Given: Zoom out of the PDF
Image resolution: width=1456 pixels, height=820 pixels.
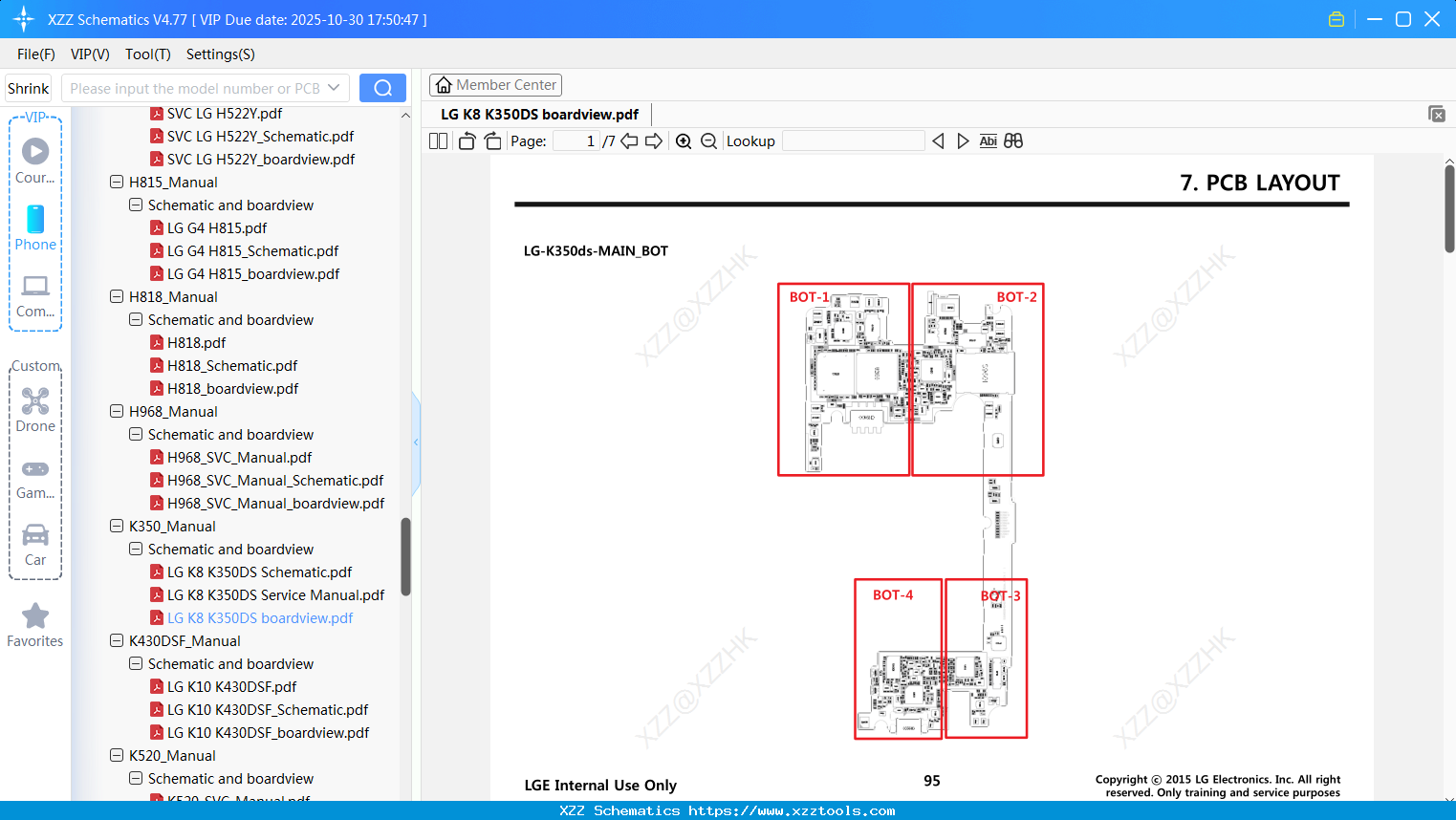Looking at the screenshot, I should [x=708, y=141].
